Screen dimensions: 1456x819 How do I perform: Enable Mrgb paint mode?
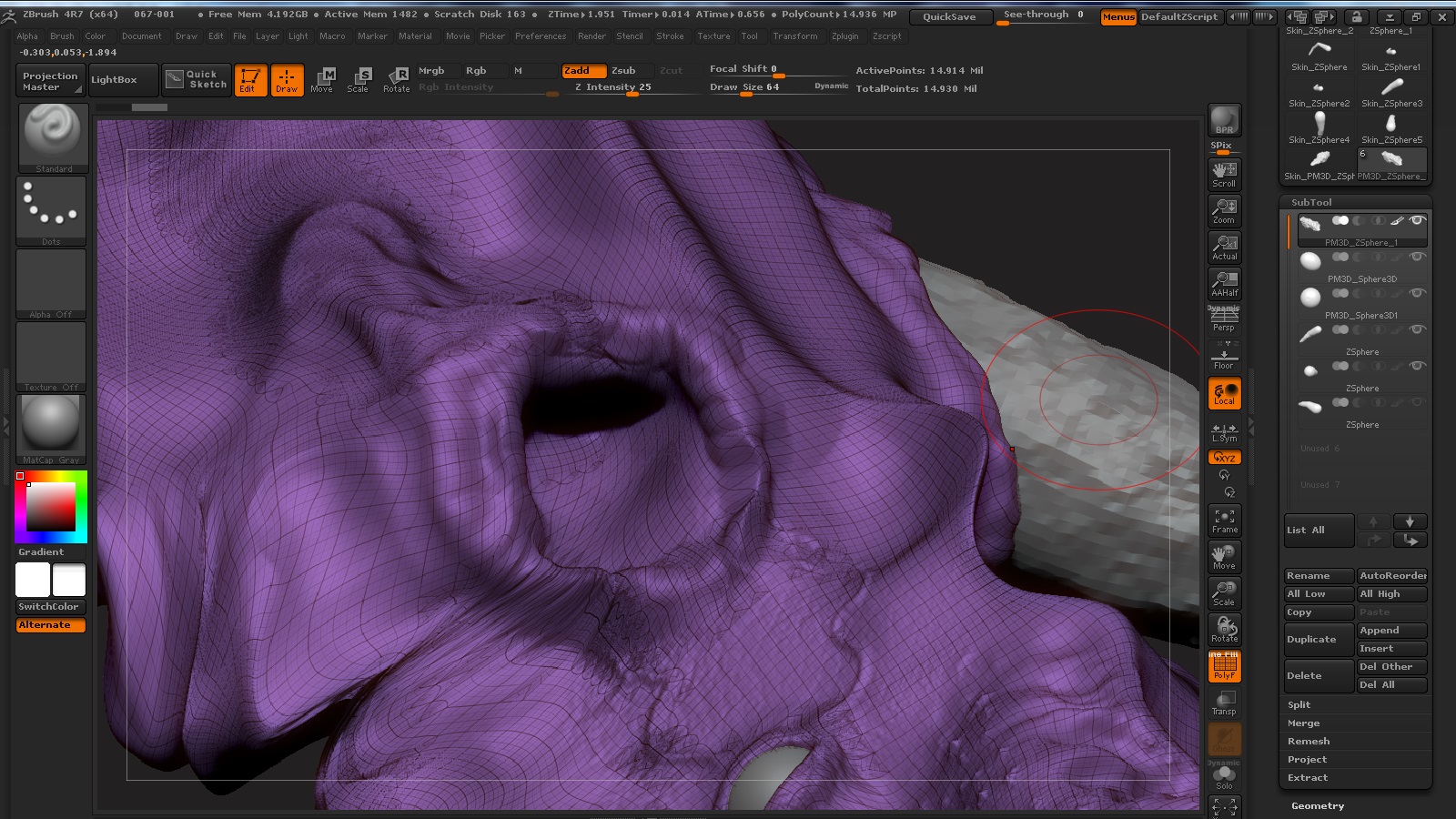(438, 70)
